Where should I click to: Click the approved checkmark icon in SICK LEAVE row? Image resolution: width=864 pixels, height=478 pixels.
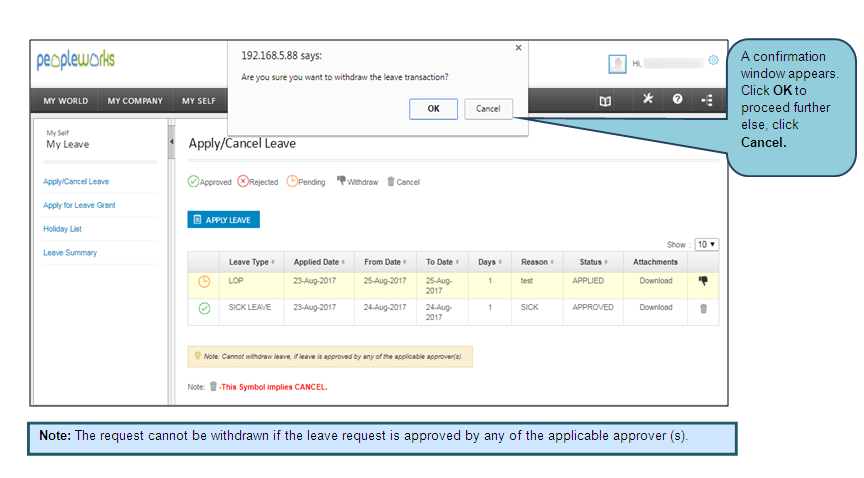pyautogui.click(x=204, y=309)
